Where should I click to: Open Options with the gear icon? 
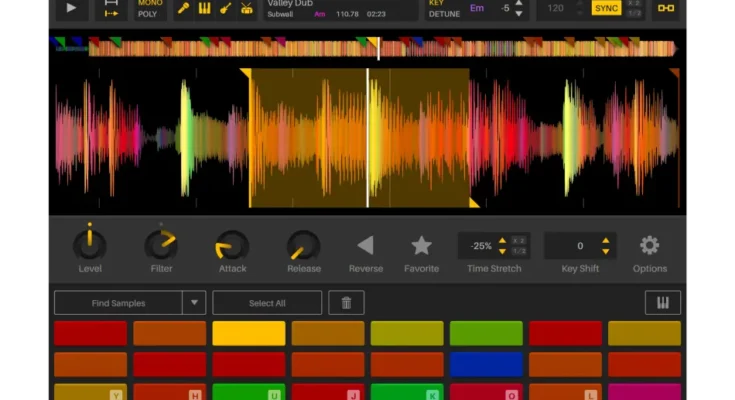tap(649, 245)
